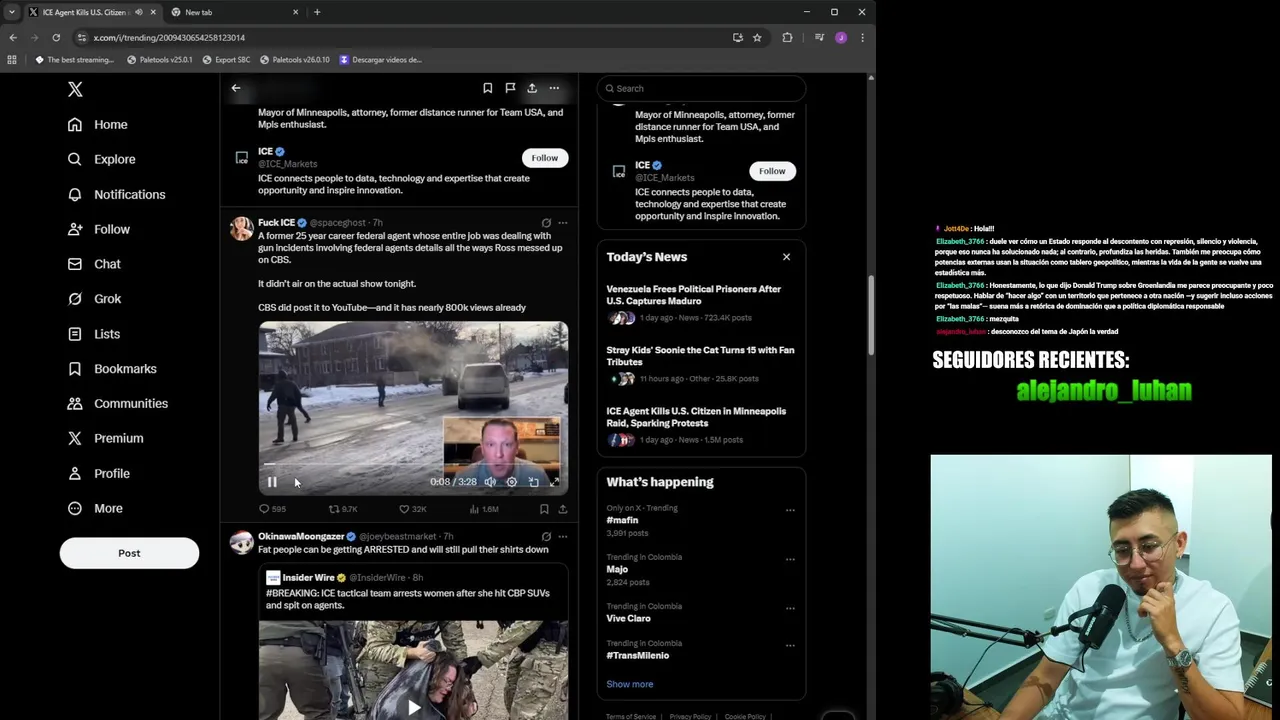Follow ICE in the right column card
The height and width of the screenshot is (720, 1280).
[x=772, y=171]
